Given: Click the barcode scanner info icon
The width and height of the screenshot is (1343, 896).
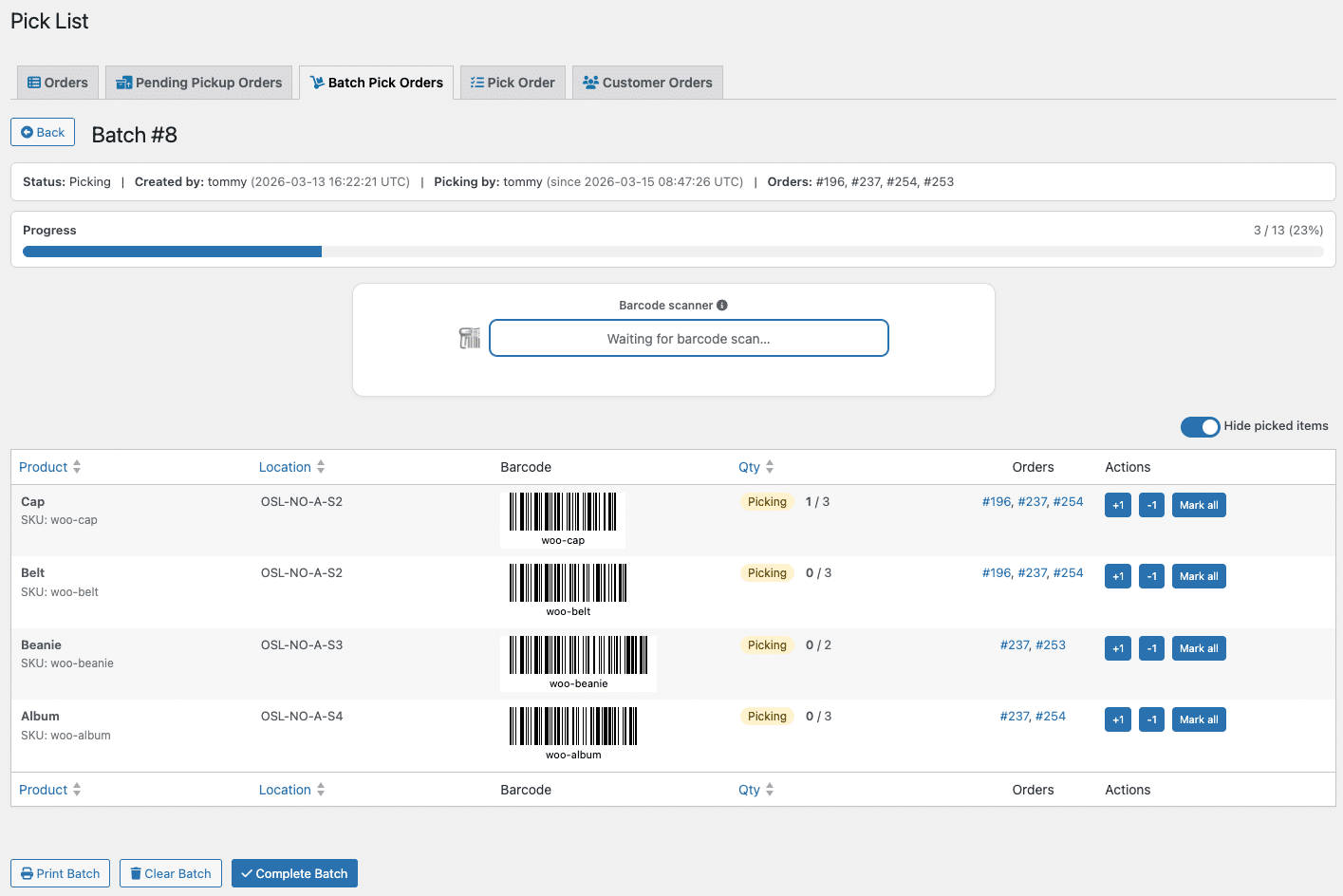Looking at the screenshot, I should [722, 306].
